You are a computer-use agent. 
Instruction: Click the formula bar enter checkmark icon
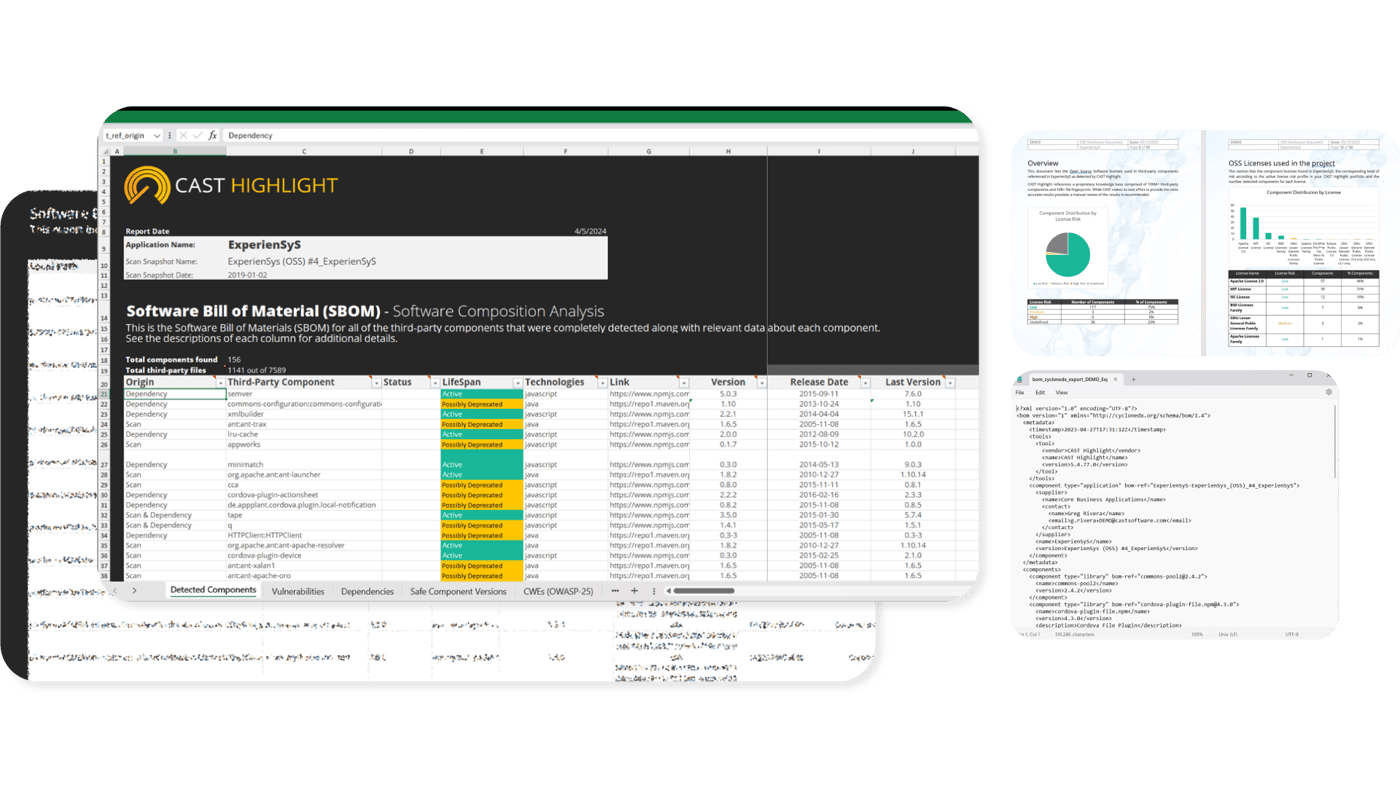pos(197,135)
